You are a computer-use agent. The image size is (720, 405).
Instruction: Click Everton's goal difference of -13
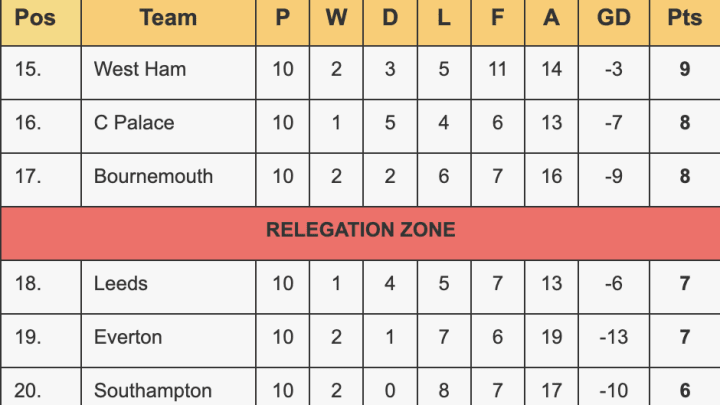click(613, 337)
